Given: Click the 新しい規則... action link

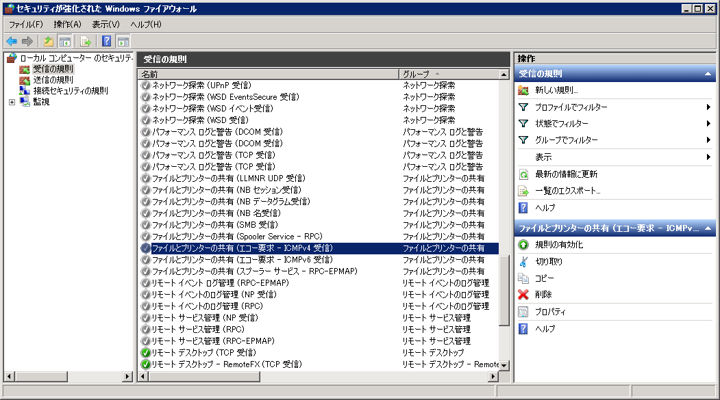Looking at the screenshot, I should pos(556,90).
